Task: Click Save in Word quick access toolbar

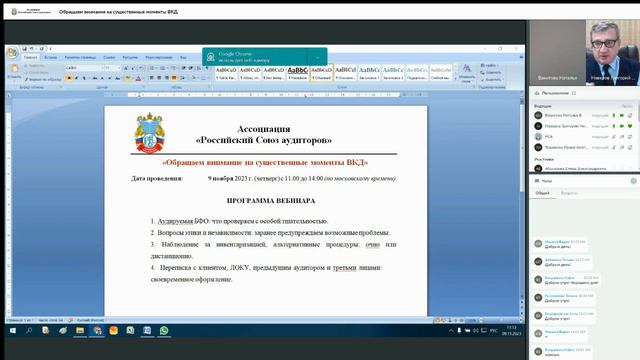Action: (24, 49)
